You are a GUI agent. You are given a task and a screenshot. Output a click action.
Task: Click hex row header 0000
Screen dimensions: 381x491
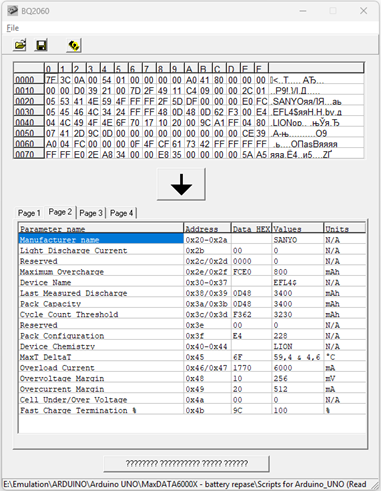click(29, 80)
